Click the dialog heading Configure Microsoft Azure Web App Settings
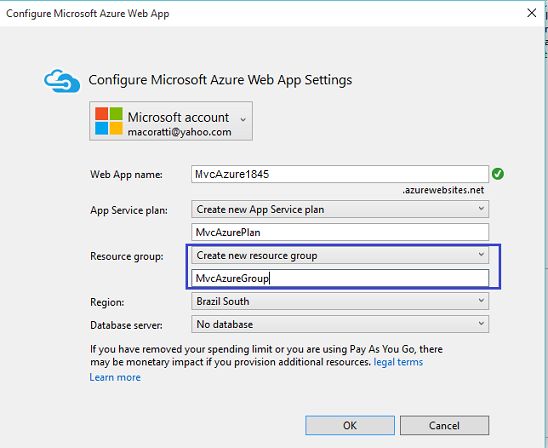 coord(220,80)
